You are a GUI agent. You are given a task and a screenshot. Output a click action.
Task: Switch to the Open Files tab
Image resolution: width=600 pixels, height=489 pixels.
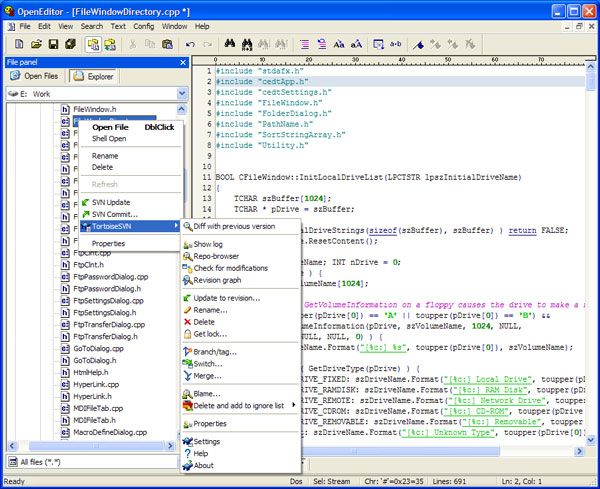36,76
